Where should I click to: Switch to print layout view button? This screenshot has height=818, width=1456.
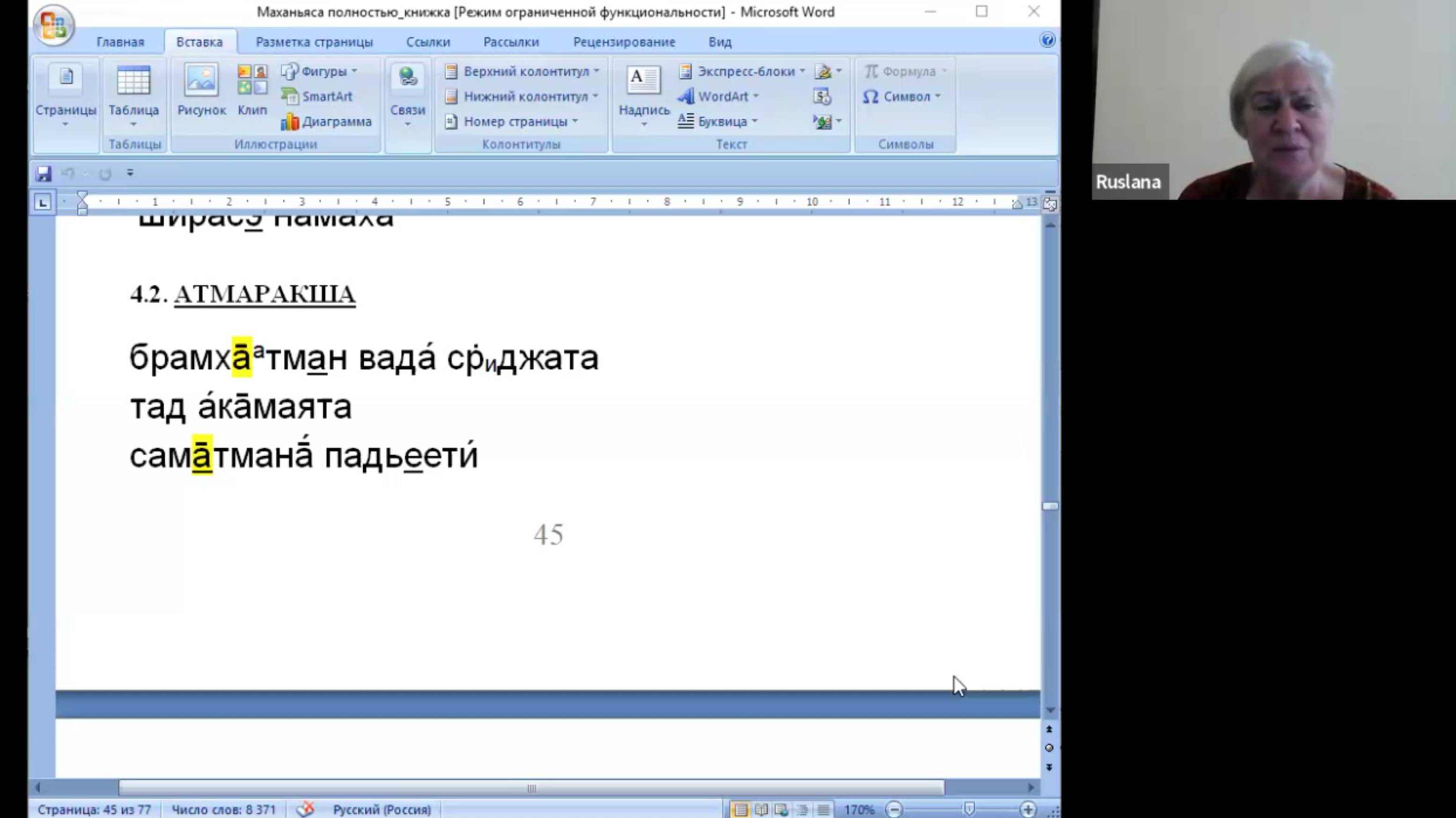coord(741,809)
